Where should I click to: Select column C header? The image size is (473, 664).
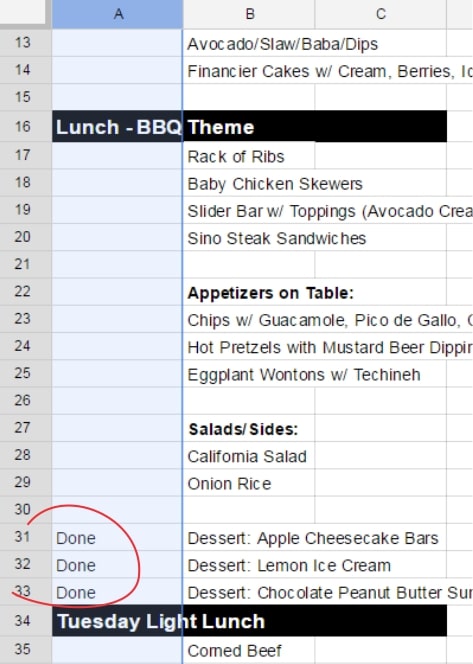381,14
